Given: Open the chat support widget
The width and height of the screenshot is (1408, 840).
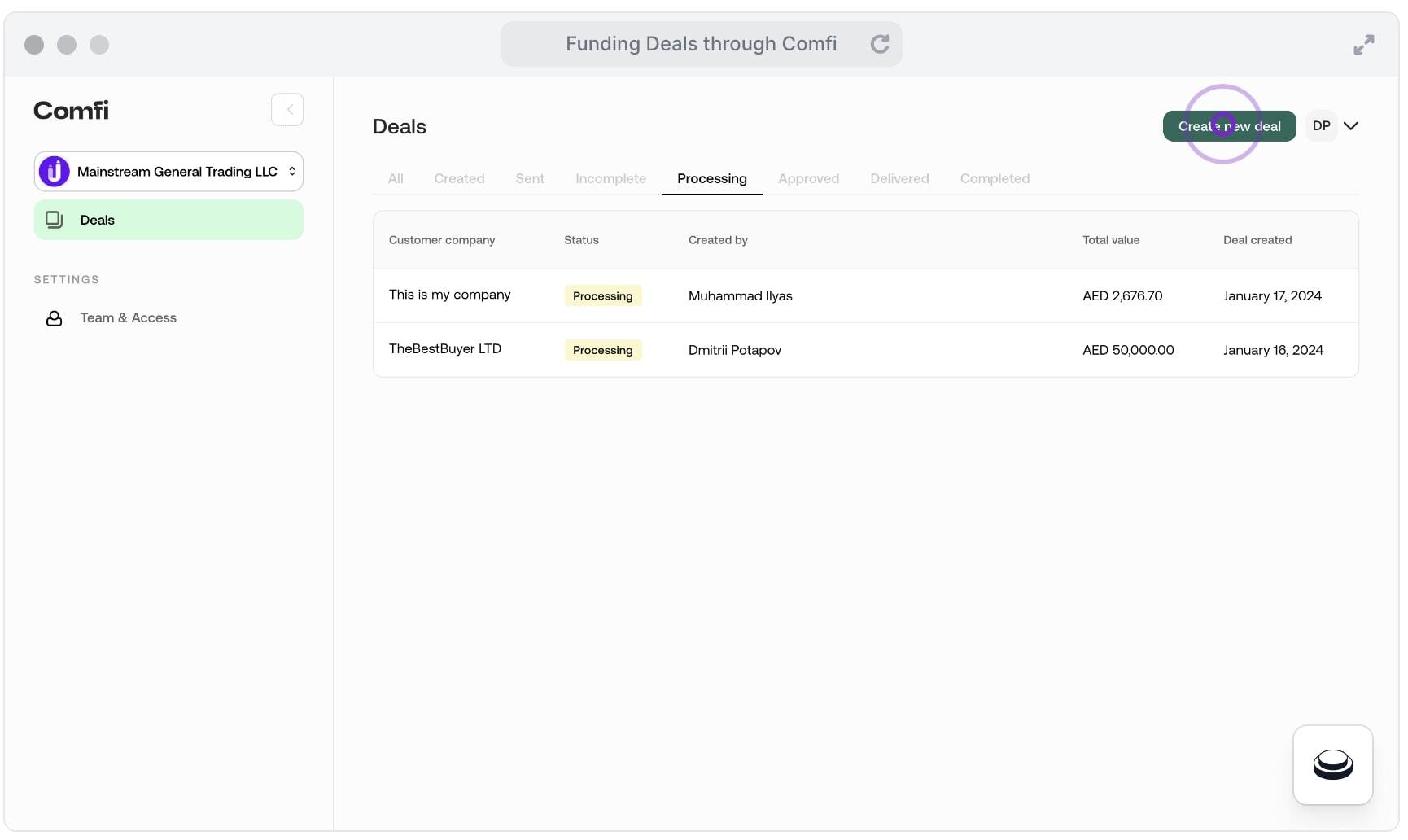Looking at the screenshot, I should [x=1332, y=765].
